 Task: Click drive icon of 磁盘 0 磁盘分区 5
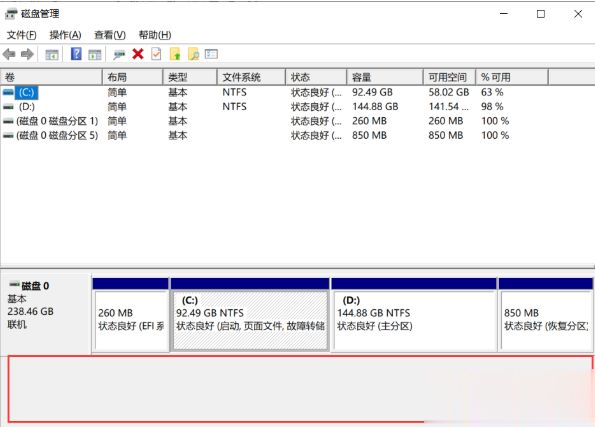[8, 136]
